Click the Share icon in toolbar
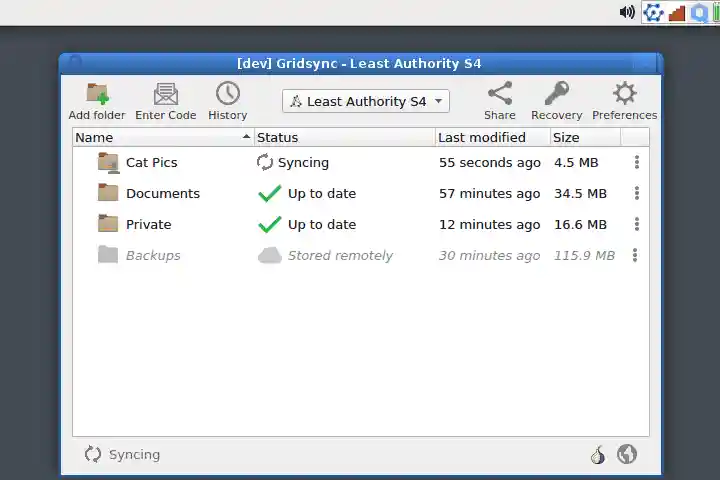 pyautogui.click(x=500, y=94)
